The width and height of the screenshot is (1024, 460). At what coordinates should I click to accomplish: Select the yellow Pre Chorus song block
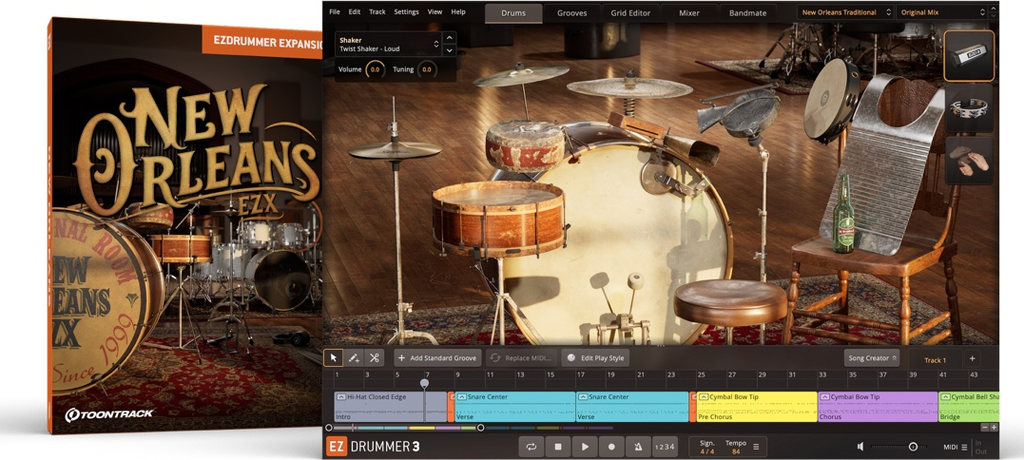click(x=756, y=406)
